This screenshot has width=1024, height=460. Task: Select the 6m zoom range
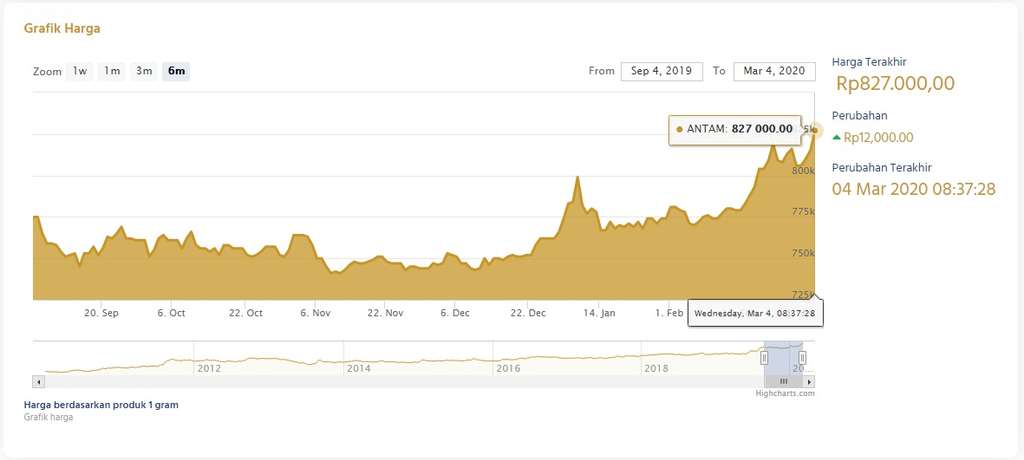(x=176, y=71)
